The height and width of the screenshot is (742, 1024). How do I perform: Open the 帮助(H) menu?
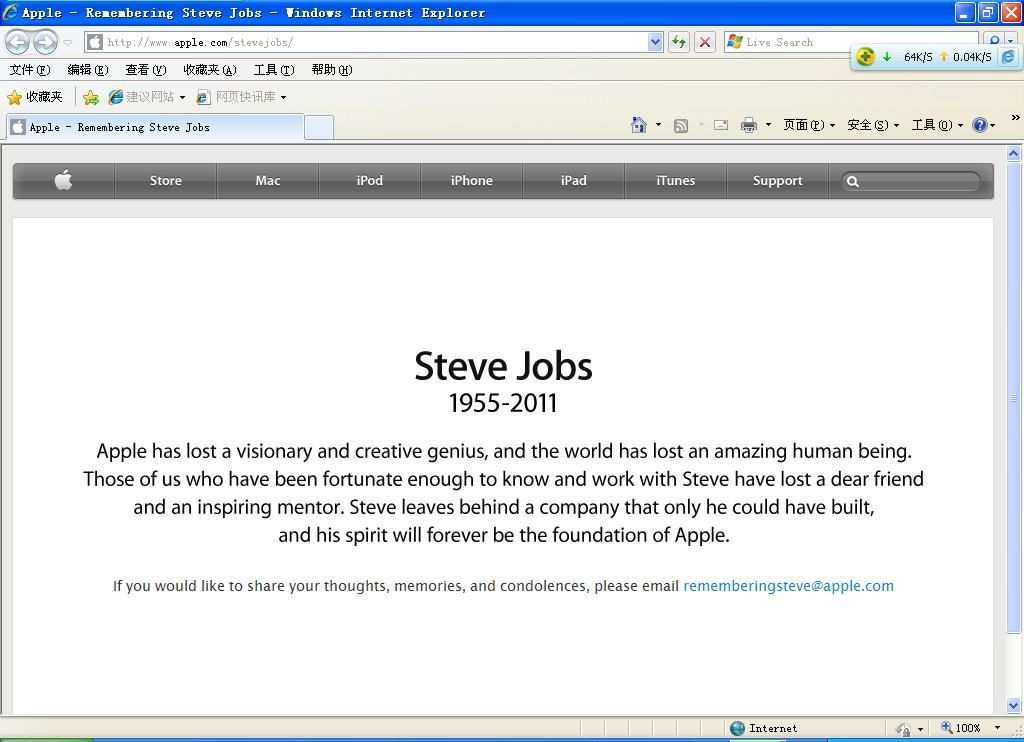click(332, 69)
